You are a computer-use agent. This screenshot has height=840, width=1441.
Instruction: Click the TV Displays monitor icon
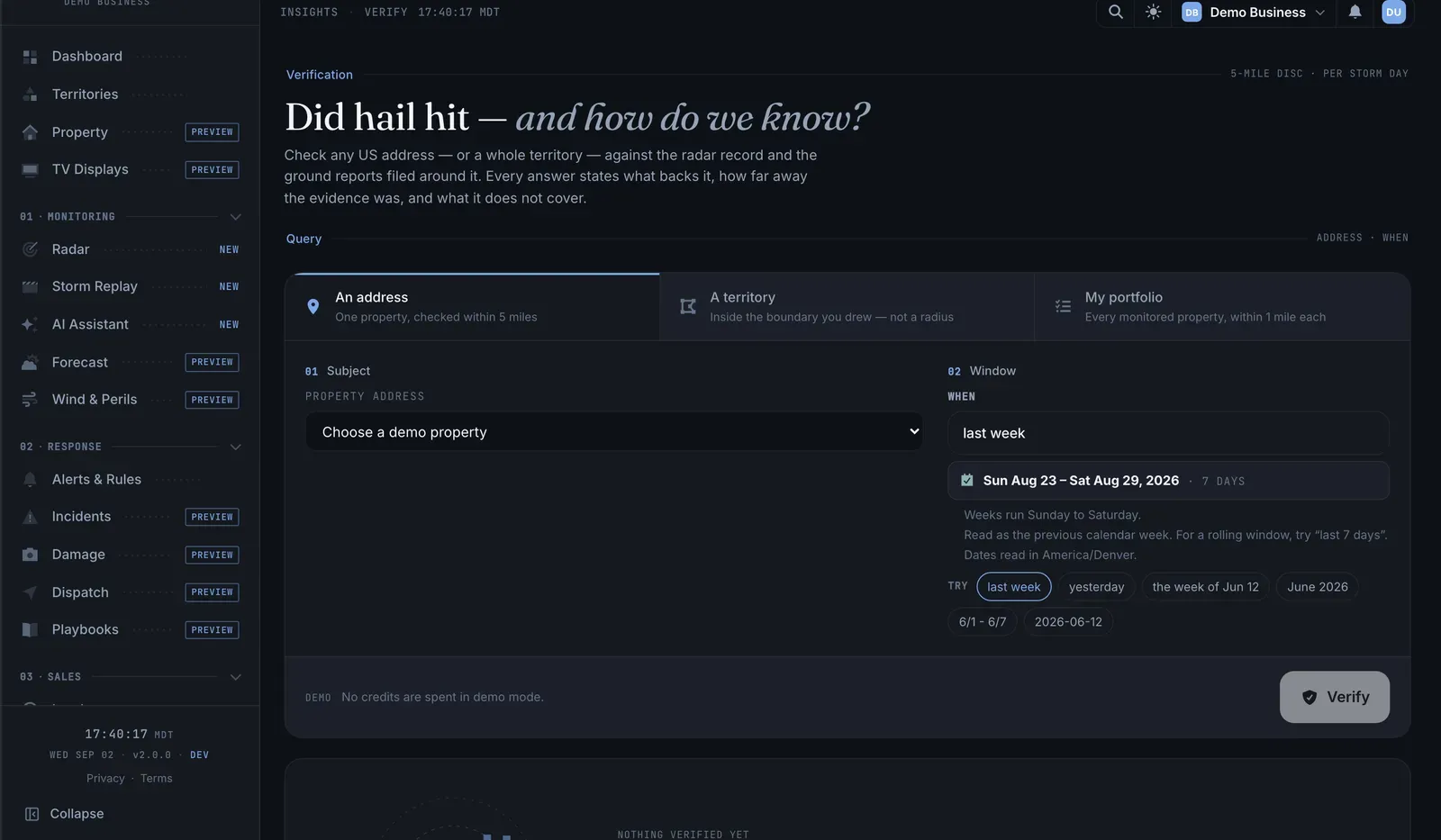30,170
